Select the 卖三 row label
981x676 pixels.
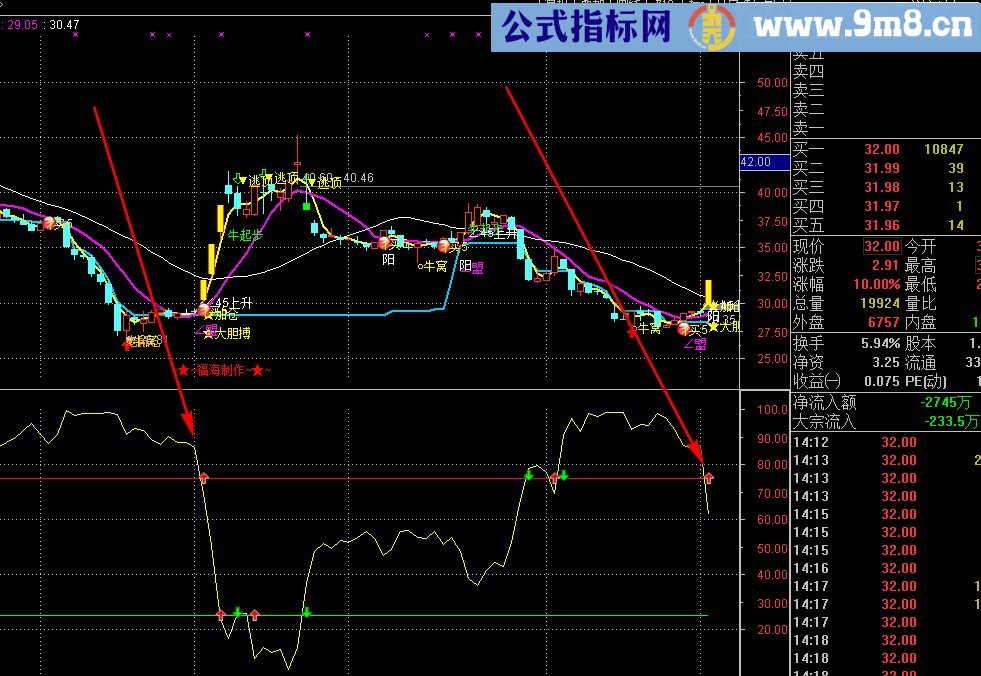pyautogui.click(x=808, y=91)
